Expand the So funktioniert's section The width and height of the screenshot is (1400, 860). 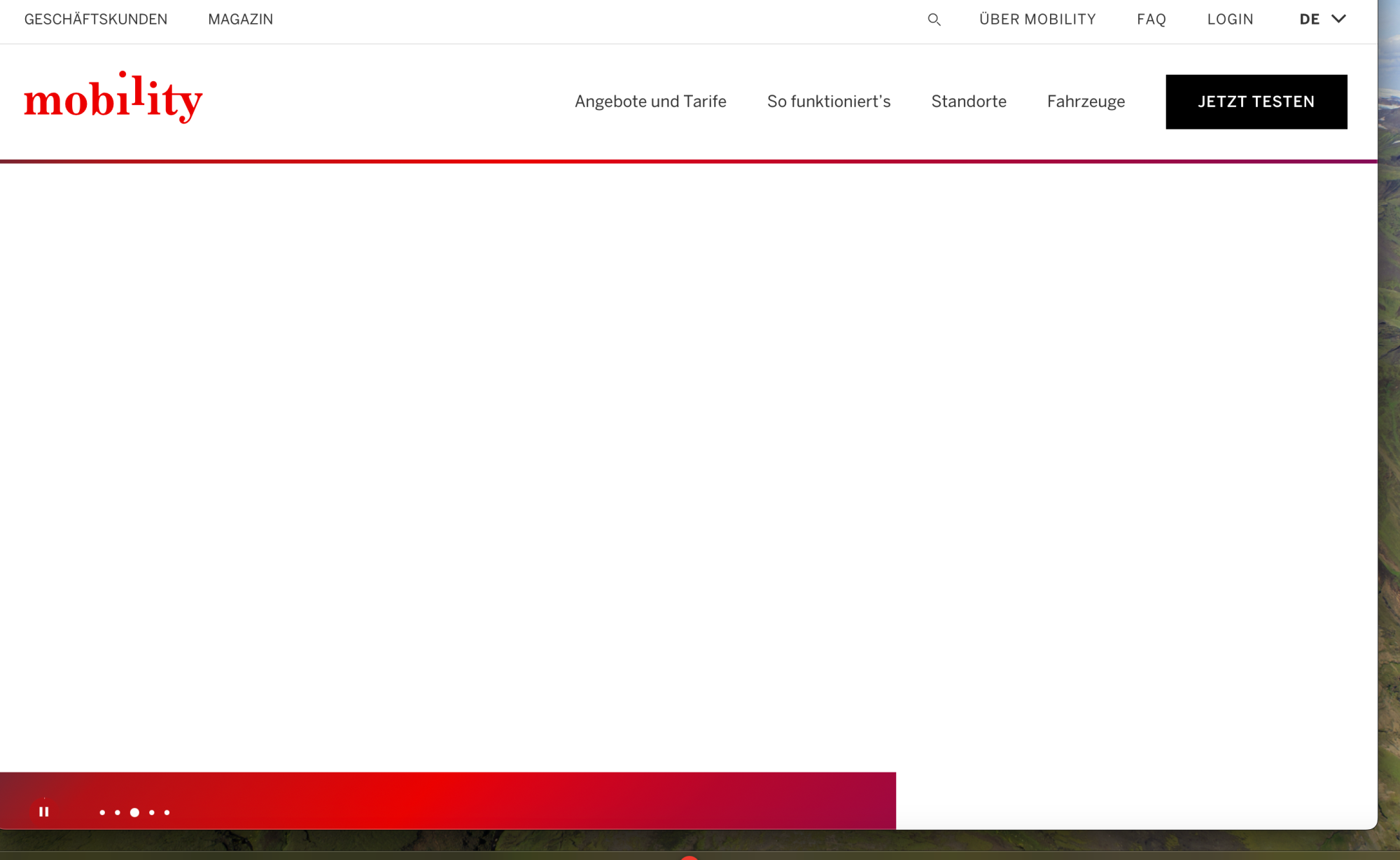click(828, 102)
